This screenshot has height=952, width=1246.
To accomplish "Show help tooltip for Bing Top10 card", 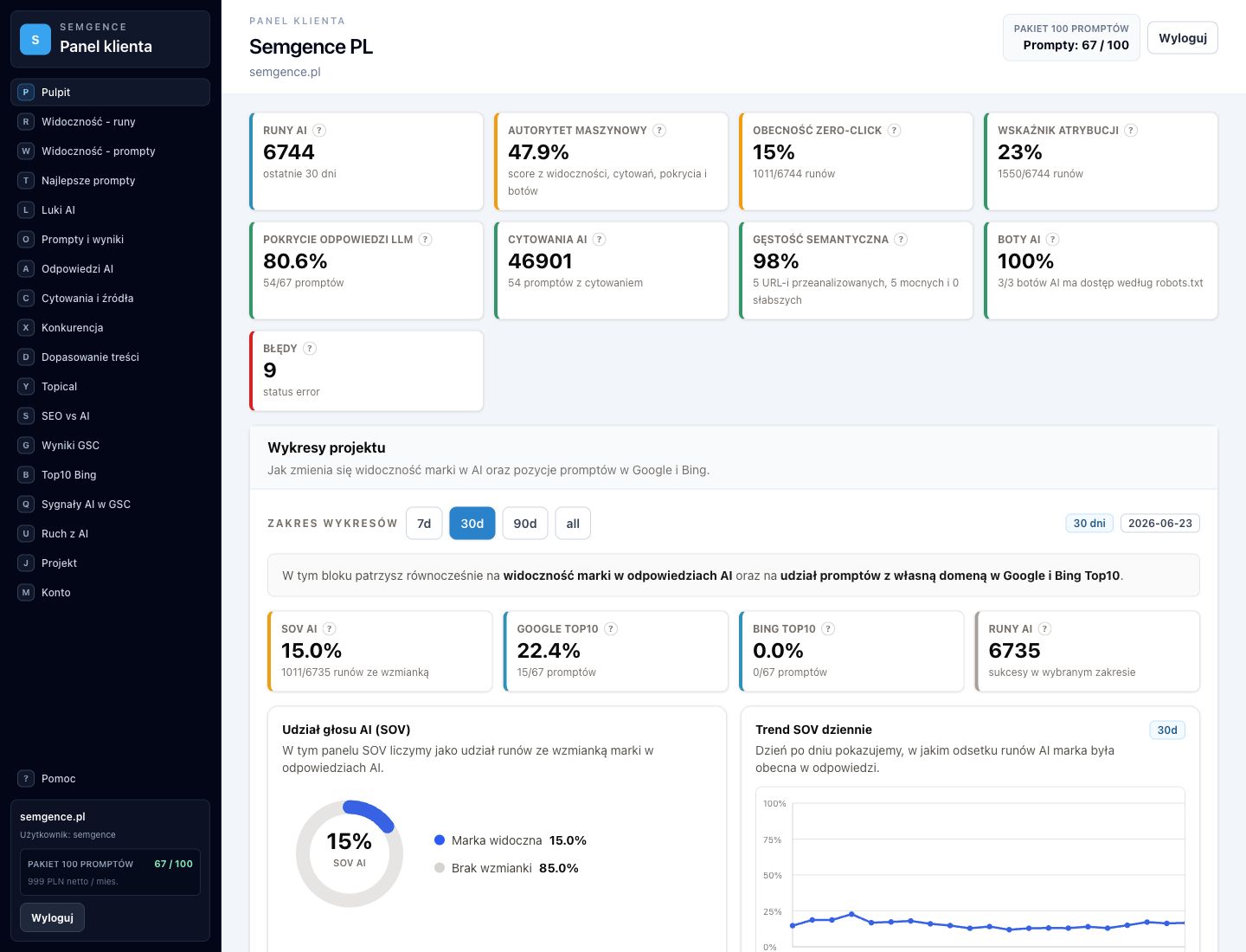I will click(828, 629).
